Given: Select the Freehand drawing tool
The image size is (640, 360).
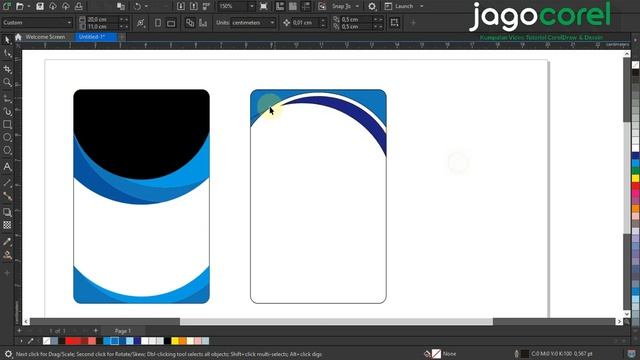Looking at the screenshot, I should tap(7, 98).
